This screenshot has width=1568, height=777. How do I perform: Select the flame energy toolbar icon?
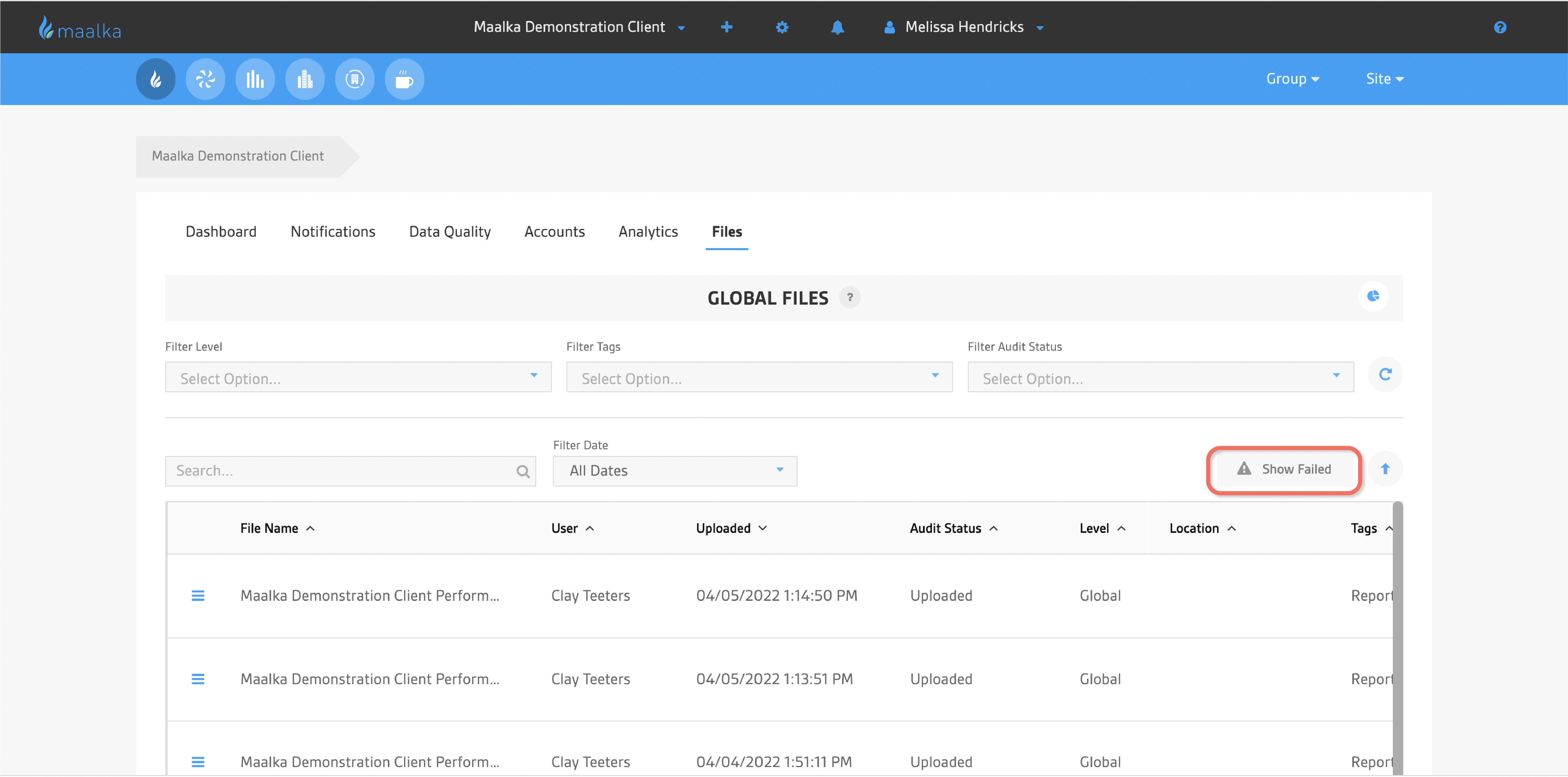pos(156,79)
